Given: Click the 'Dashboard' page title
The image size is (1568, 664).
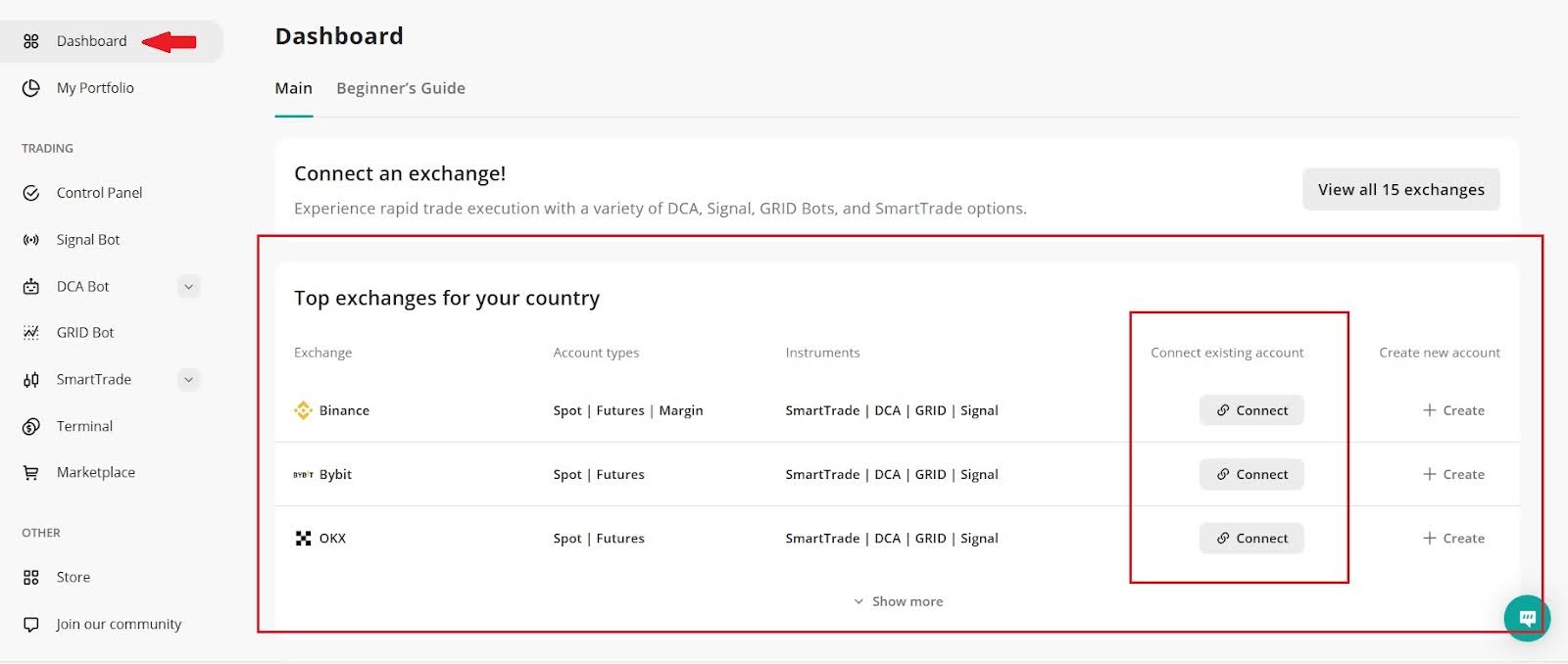Looking at the screenshot, I should [339, 36].
